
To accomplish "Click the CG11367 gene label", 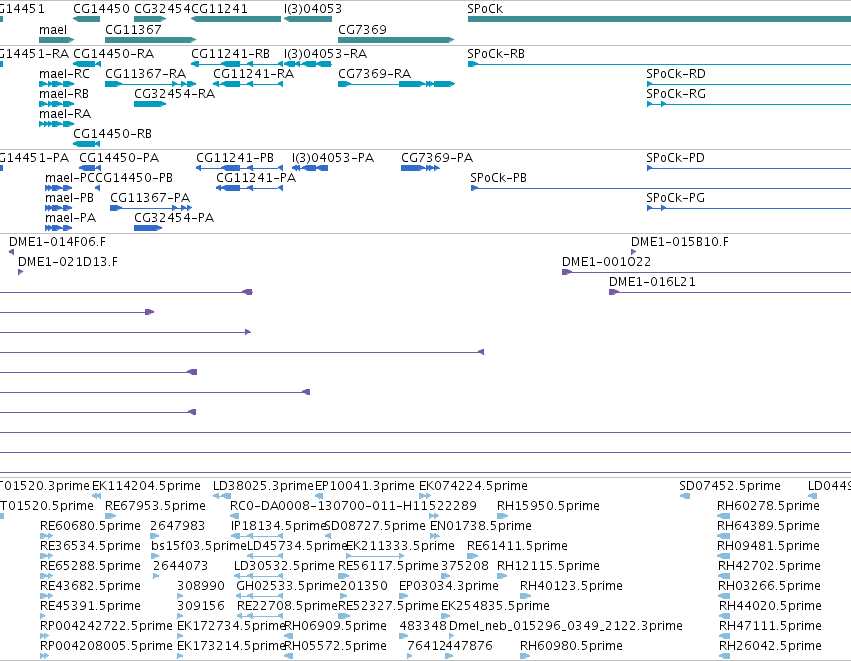I will (133, 30).
